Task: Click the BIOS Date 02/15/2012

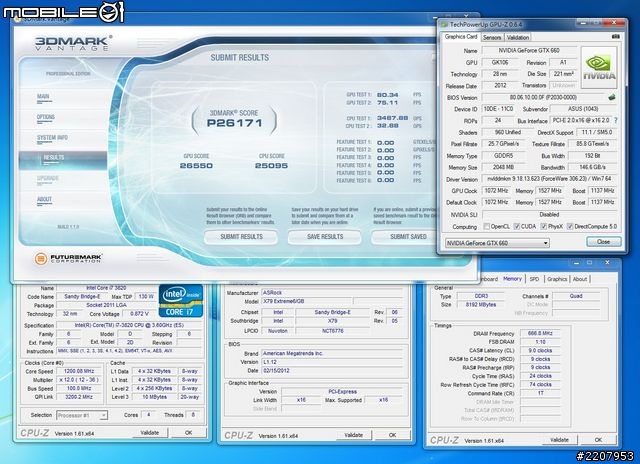Action: [331, 371]
